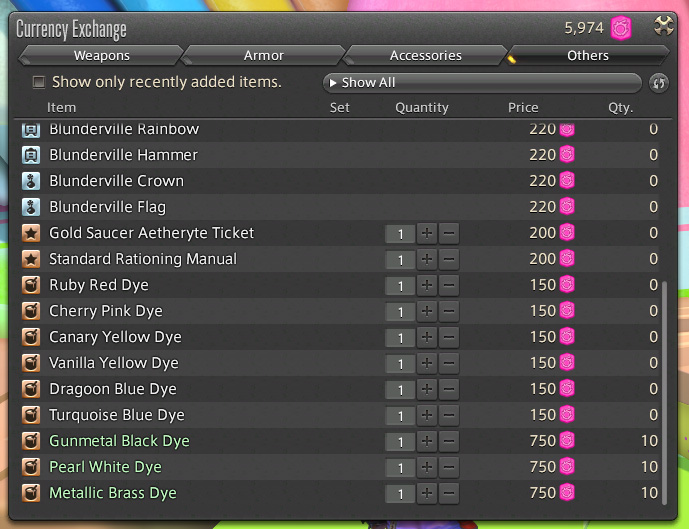Click the Gunmetal Black Dye pot icon
Viewport: 689px width, 529px height.
coord(31,441)
